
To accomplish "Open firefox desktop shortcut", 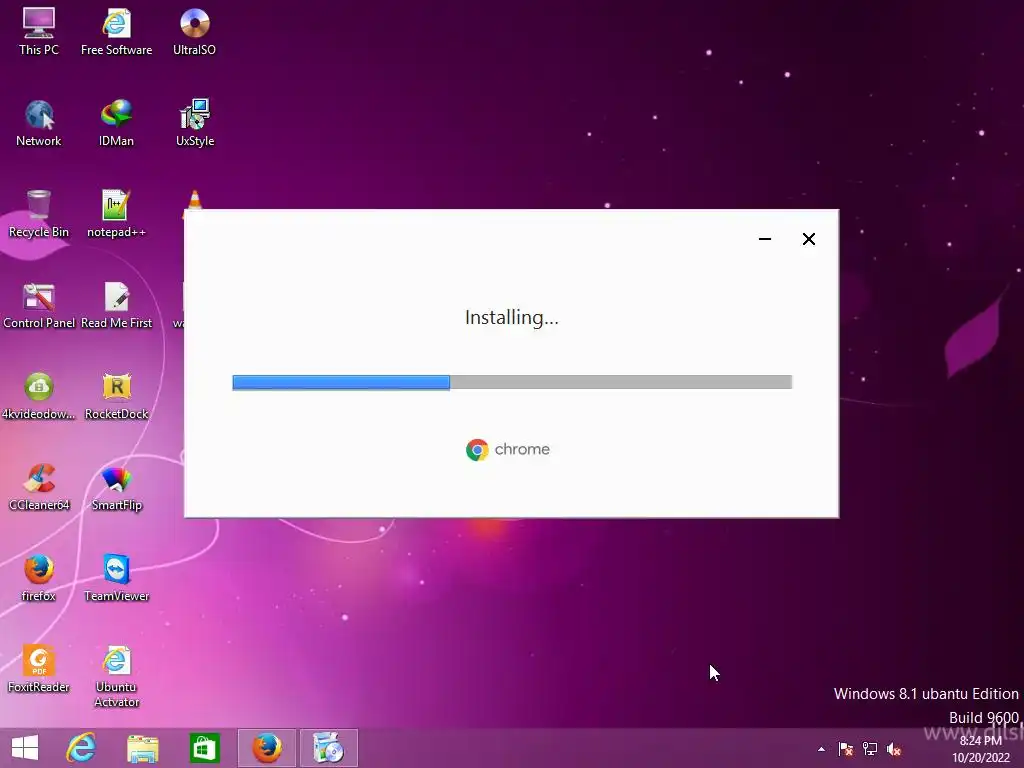I will [39, 578].
